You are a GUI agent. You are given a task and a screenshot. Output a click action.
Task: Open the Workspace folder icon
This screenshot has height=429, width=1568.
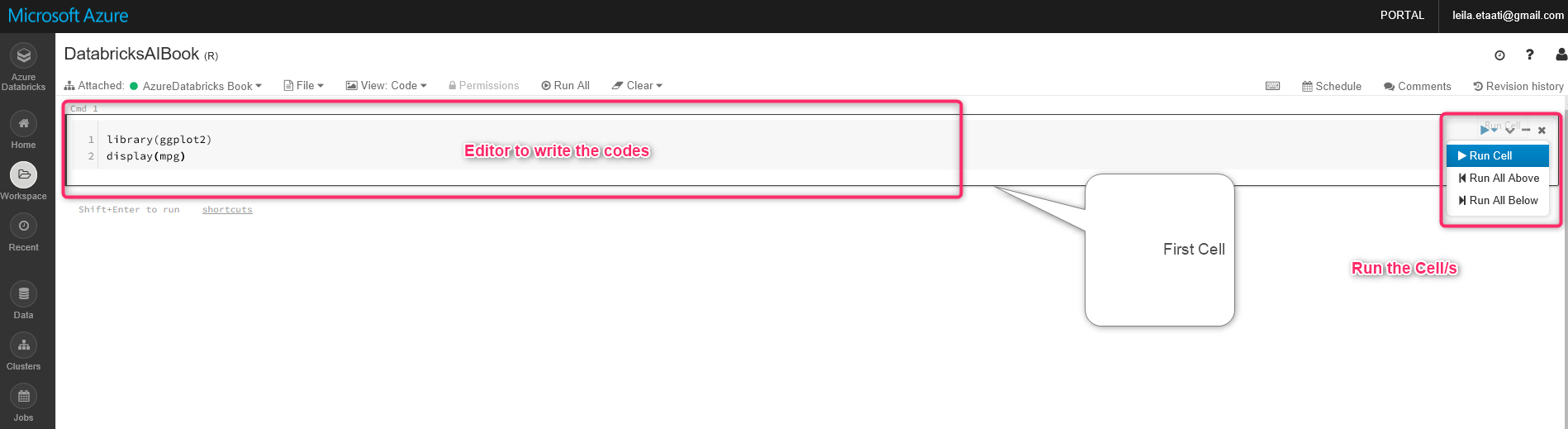tap(23, 174)
